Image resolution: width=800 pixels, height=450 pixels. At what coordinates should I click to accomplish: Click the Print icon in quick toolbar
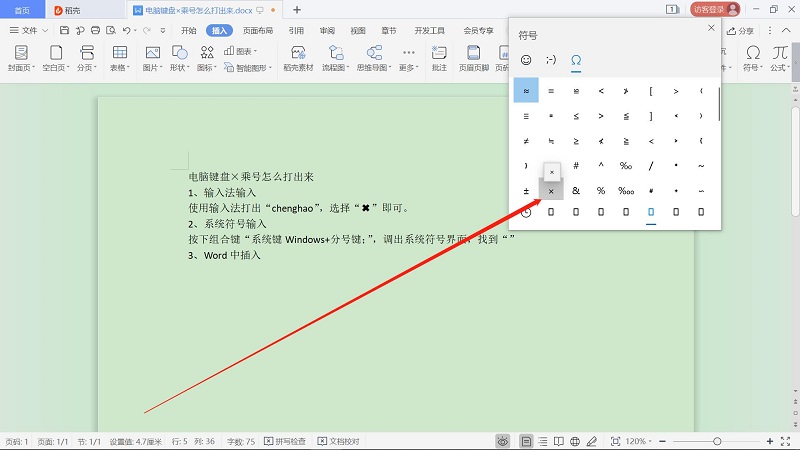[93, 31]
